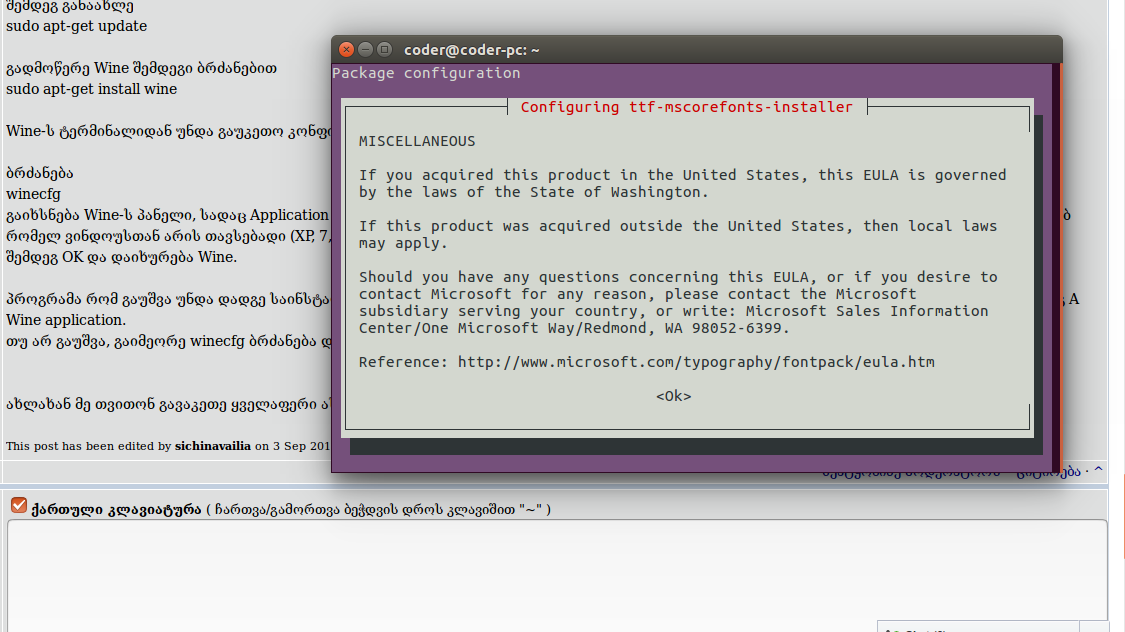The image size is (1125, 632).
Task: Click the 'Wine application.' text in the post
Action: click(66, 320)
